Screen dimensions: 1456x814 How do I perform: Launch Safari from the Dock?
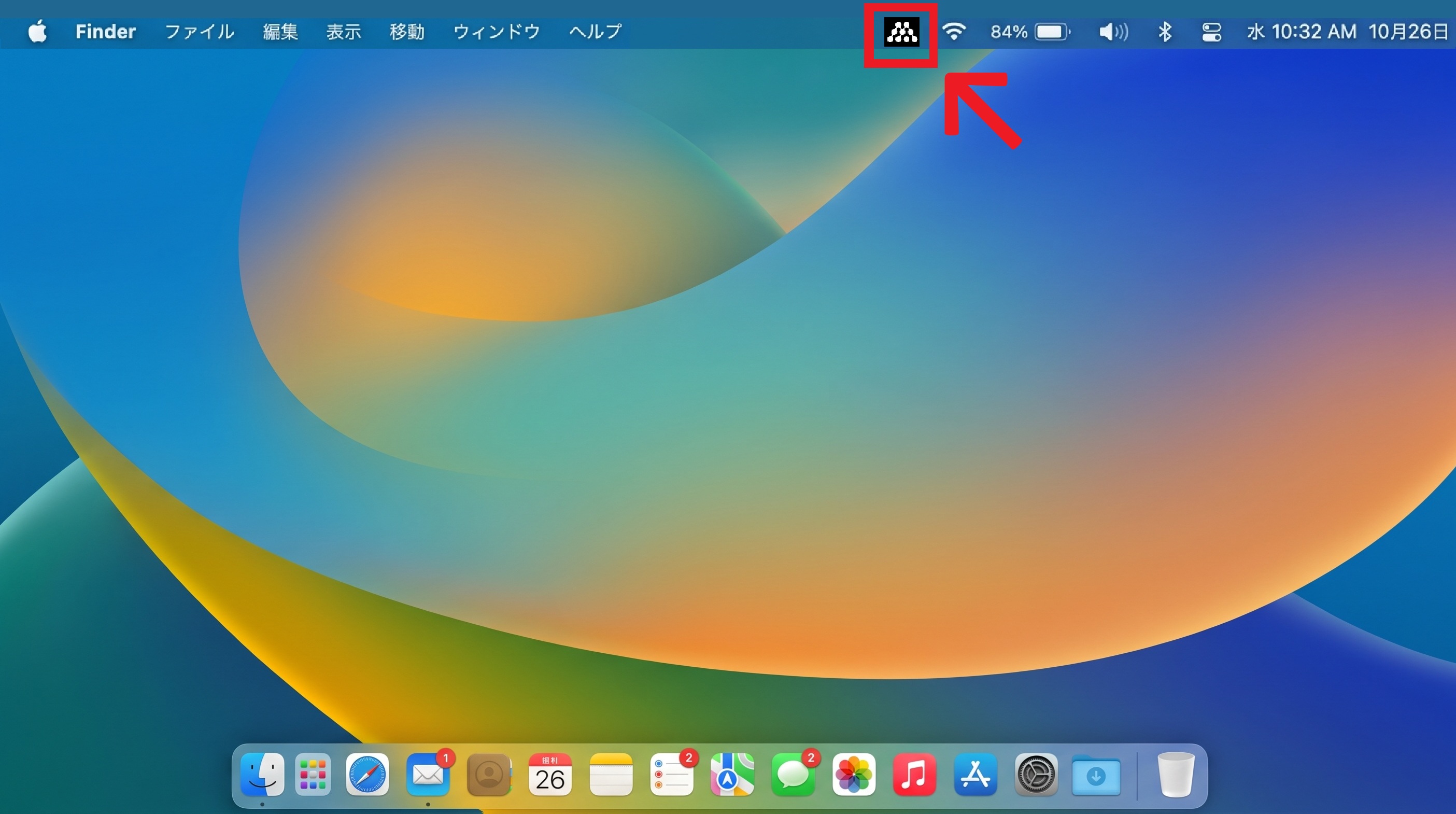tap(367, 775)
